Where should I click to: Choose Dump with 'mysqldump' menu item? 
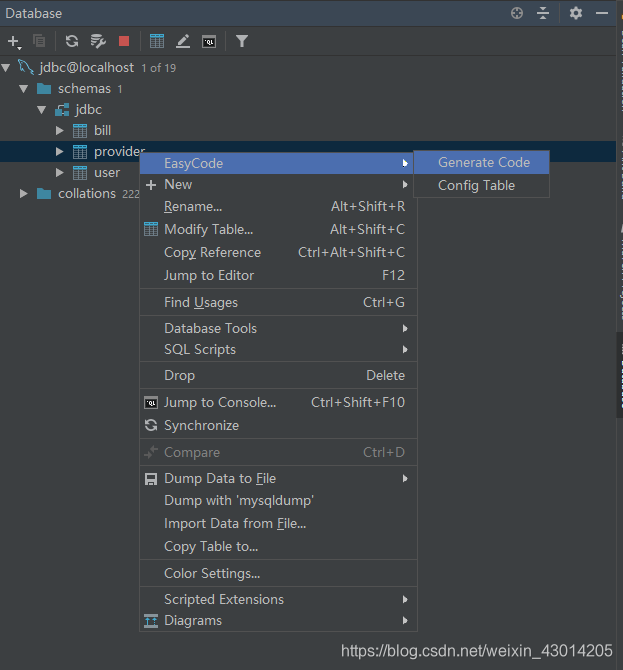tap(278, 500)
